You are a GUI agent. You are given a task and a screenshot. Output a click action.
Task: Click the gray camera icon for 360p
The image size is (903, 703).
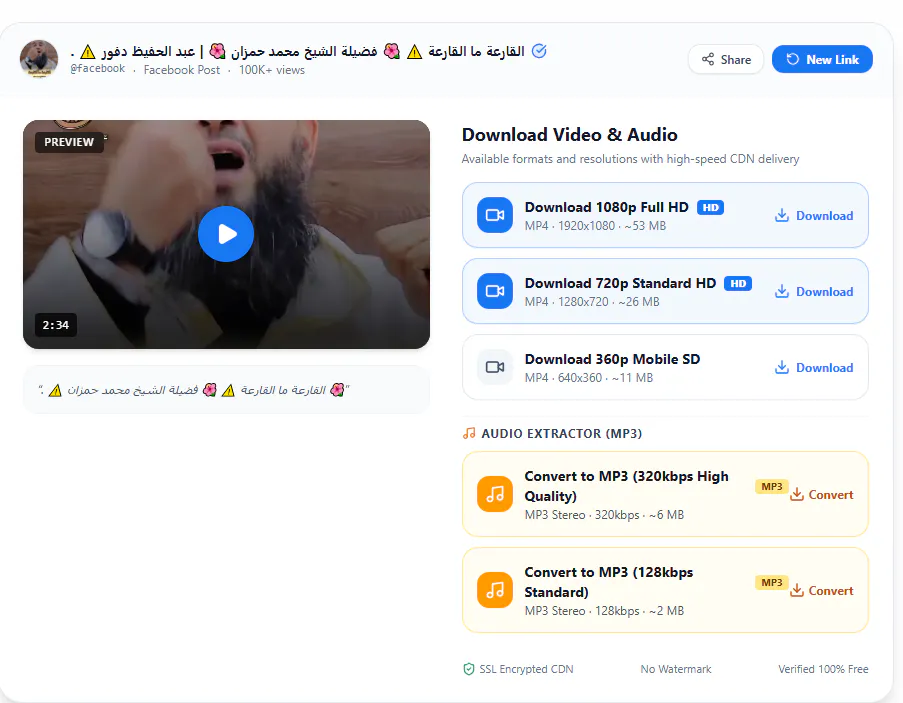[495, 367]
